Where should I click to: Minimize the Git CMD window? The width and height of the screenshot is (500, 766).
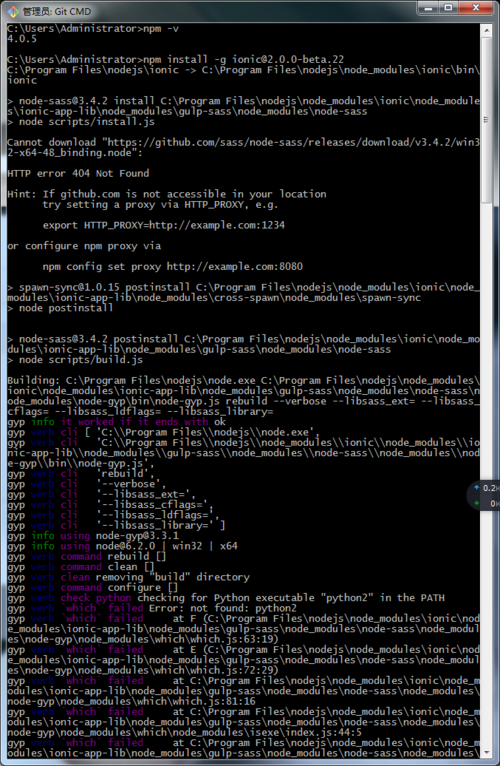(x=429, y=8)
